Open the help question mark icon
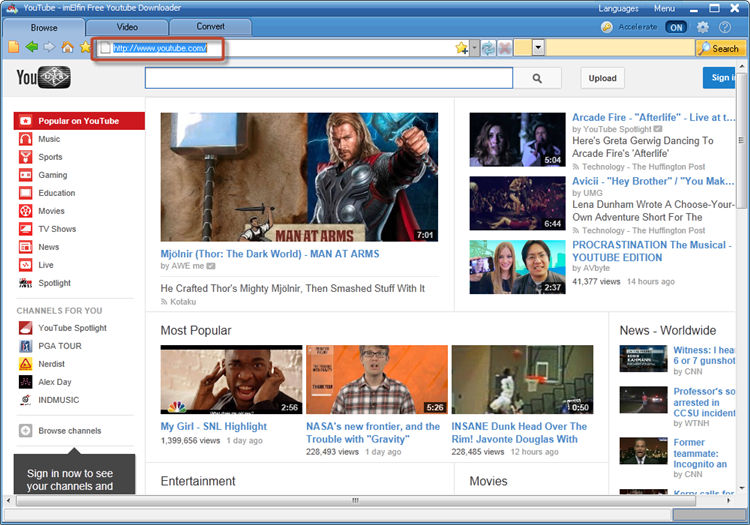 725,27
